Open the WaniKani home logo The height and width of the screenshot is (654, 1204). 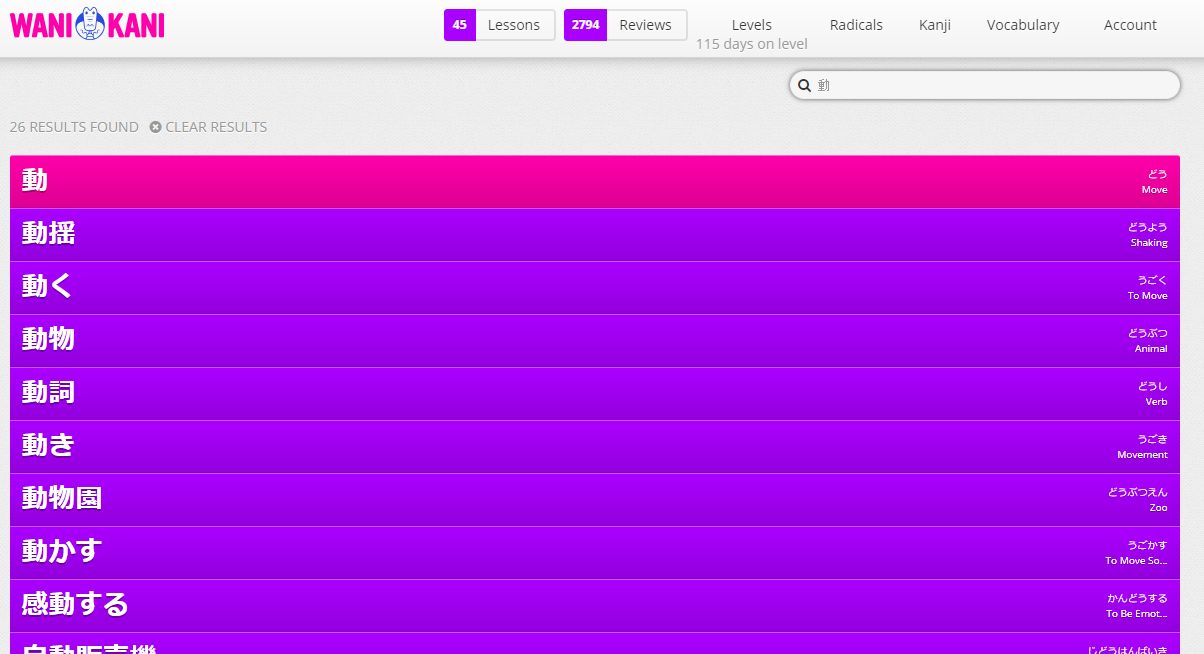coord(87,24)
